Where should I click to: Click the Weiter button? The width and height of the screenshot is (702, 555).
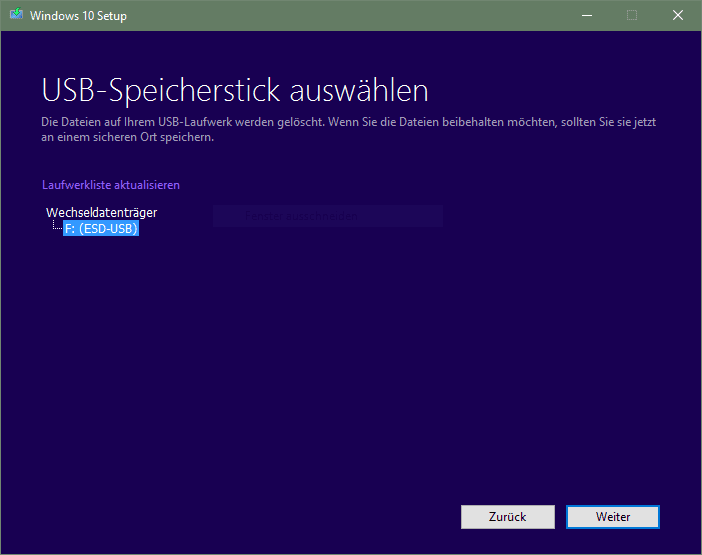(612, 517)
